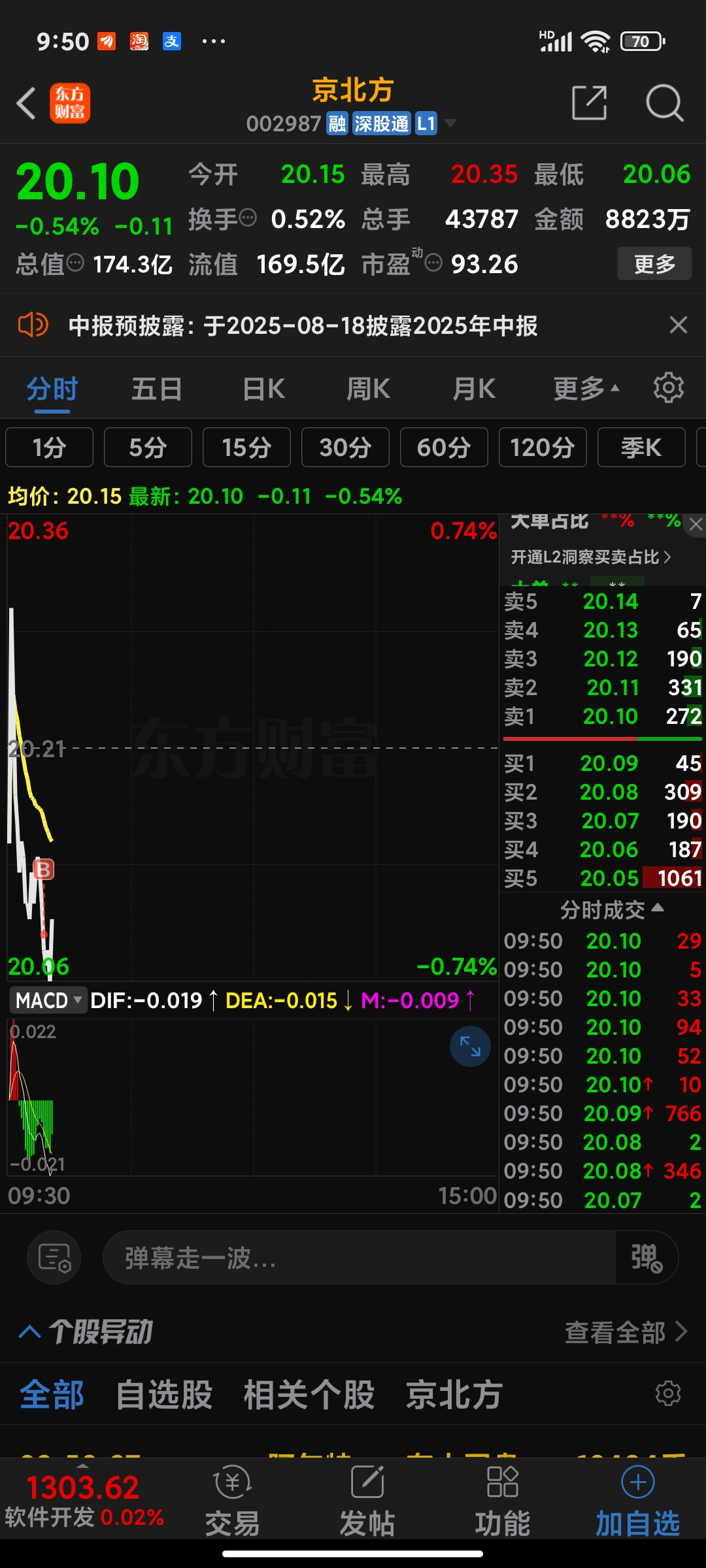This screenshot has height=1568, width=706.
Task: Open L2 buy-sell ratio insight link
Action: [x=591, y=557]
